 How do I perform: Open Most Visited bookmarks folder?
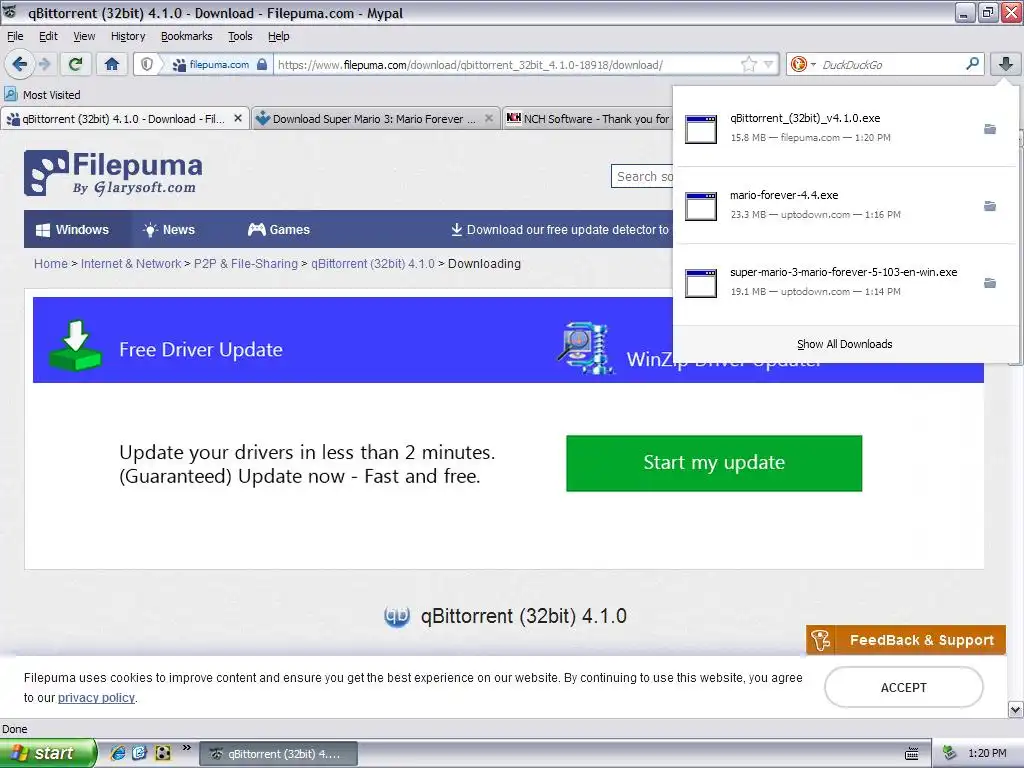coord(42,95)
